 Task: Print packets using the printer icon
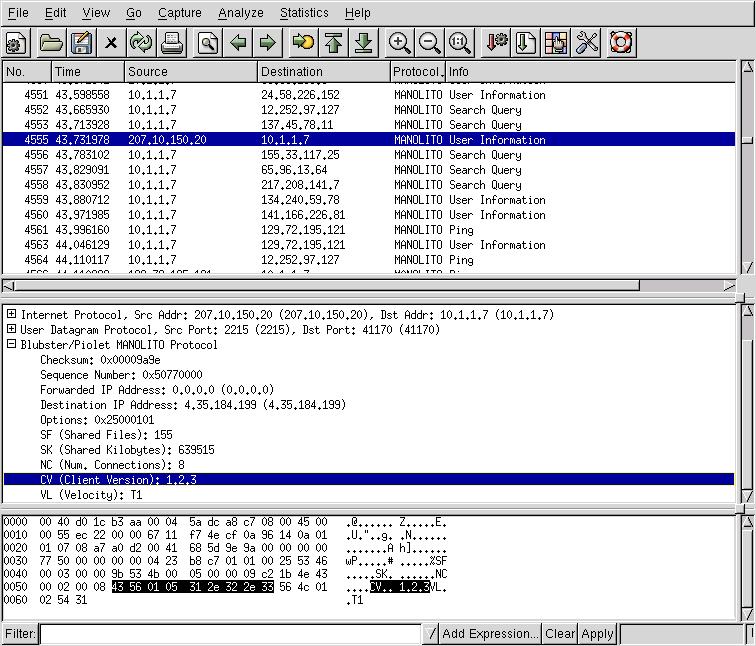coord(172,43)
